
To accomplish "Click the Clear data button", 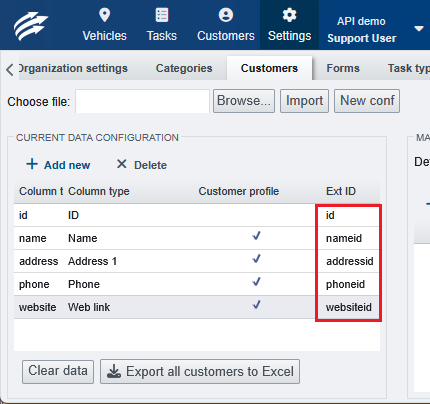I will (x=58, y=371).
